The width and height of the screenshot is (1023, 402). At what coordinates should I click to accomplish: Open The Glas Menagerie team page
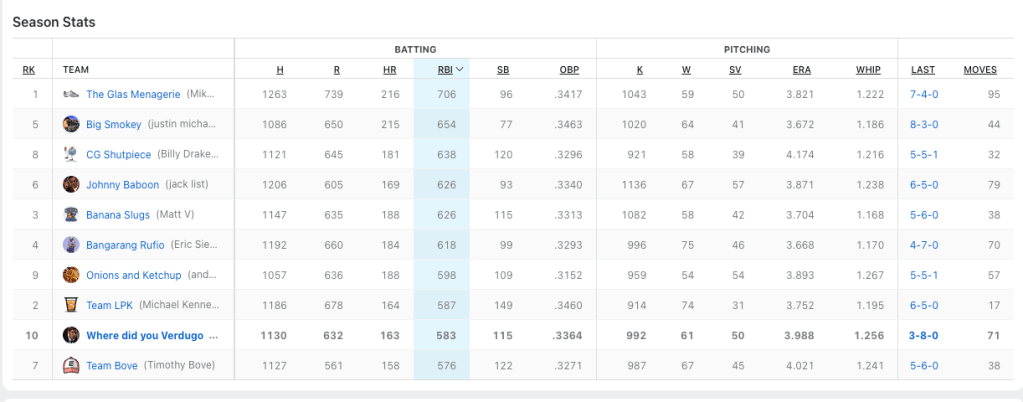133,94
